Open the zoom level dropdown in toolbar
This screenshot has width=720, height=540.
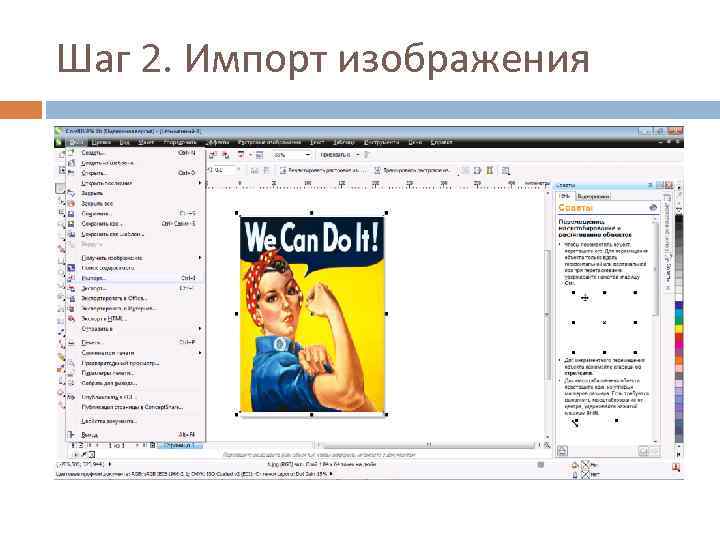[x=308, y=155]
